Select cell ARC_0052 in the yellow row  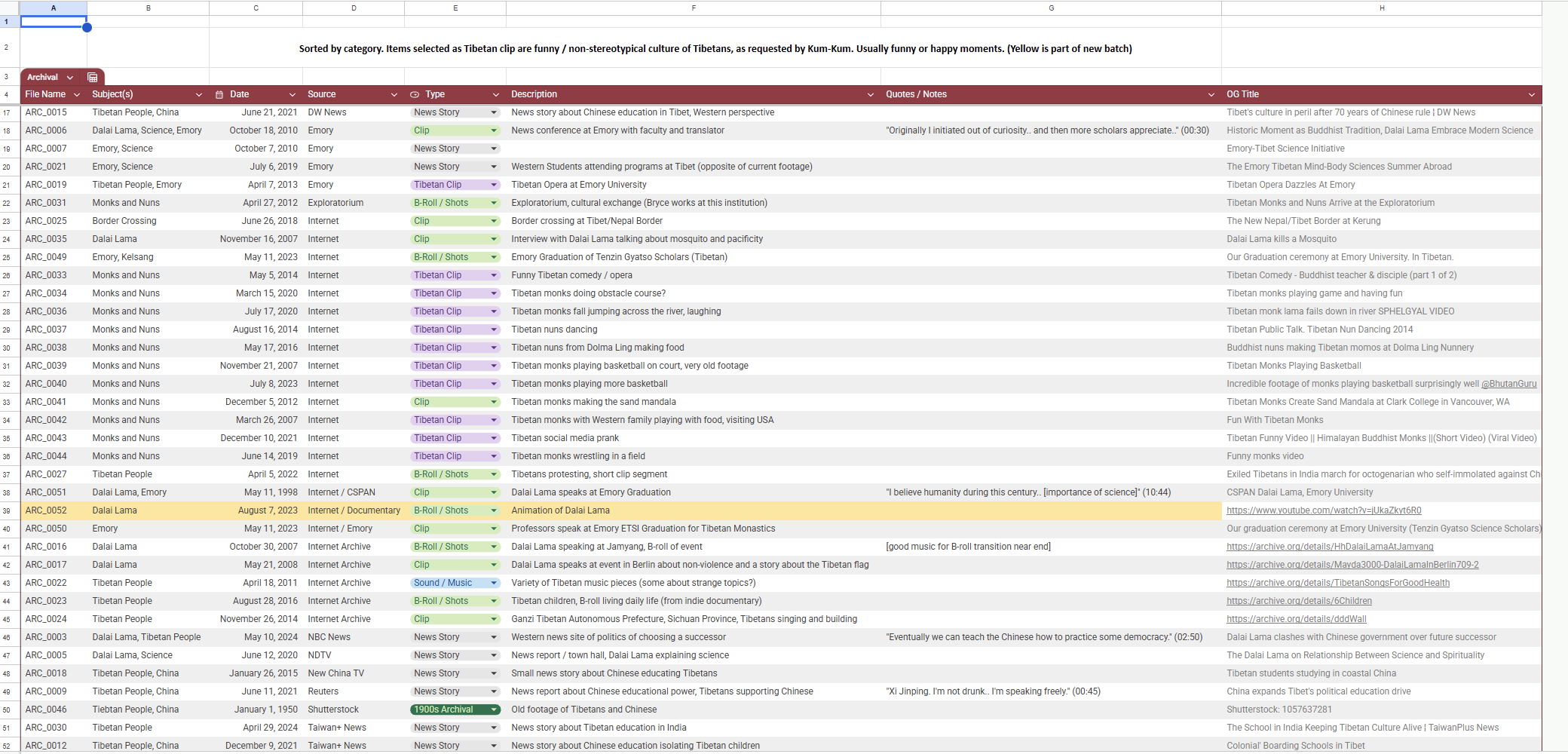54,510
